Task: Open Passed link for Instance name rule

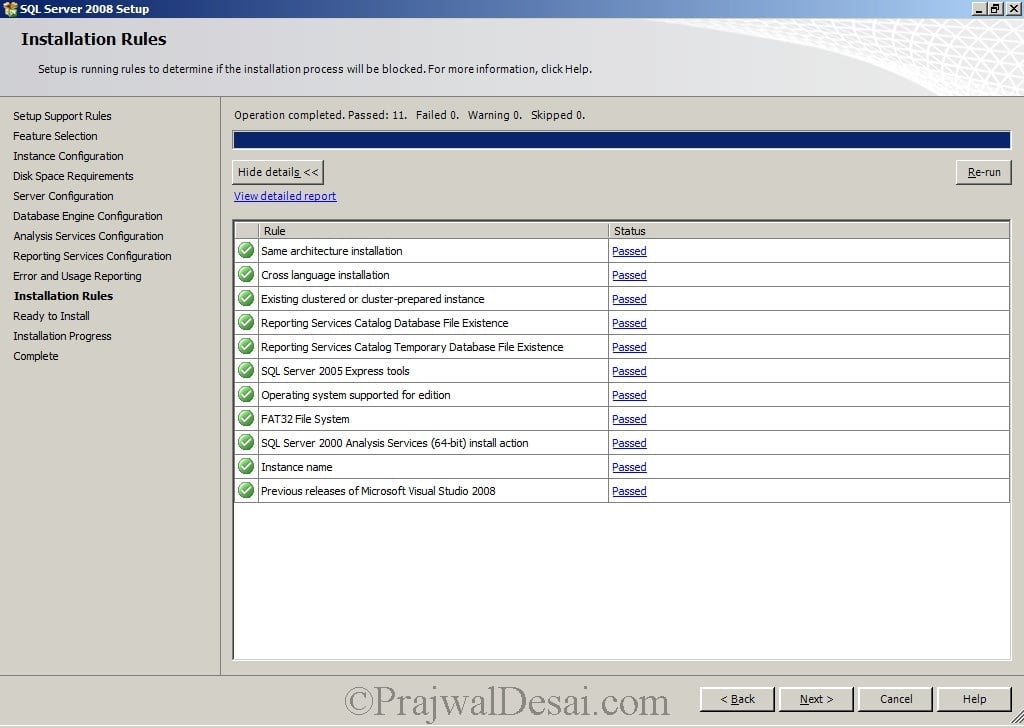Action: pyautogui.click(x=629, y=467)
